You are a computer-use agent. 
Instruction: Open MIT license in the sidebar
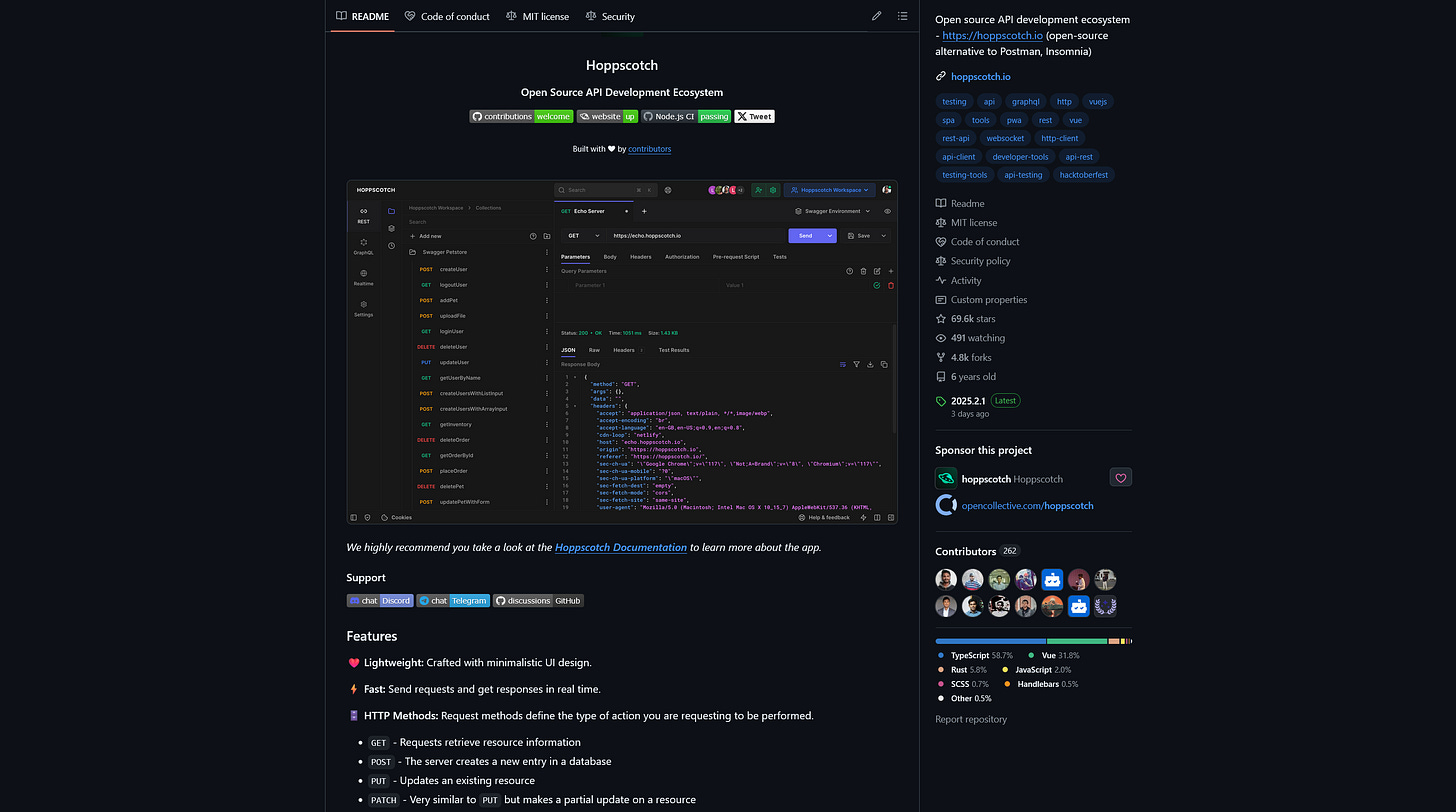[x=966, y=223]
